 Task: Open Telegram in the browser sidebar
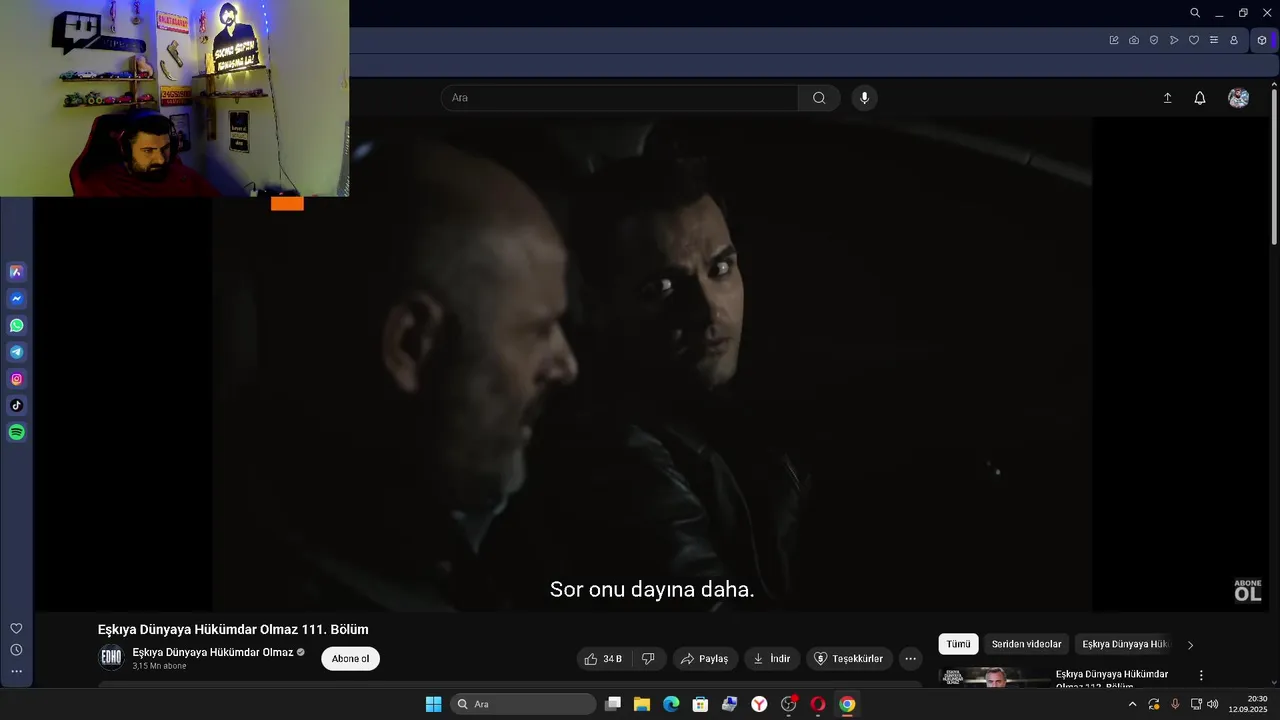[x=17, y=352]
